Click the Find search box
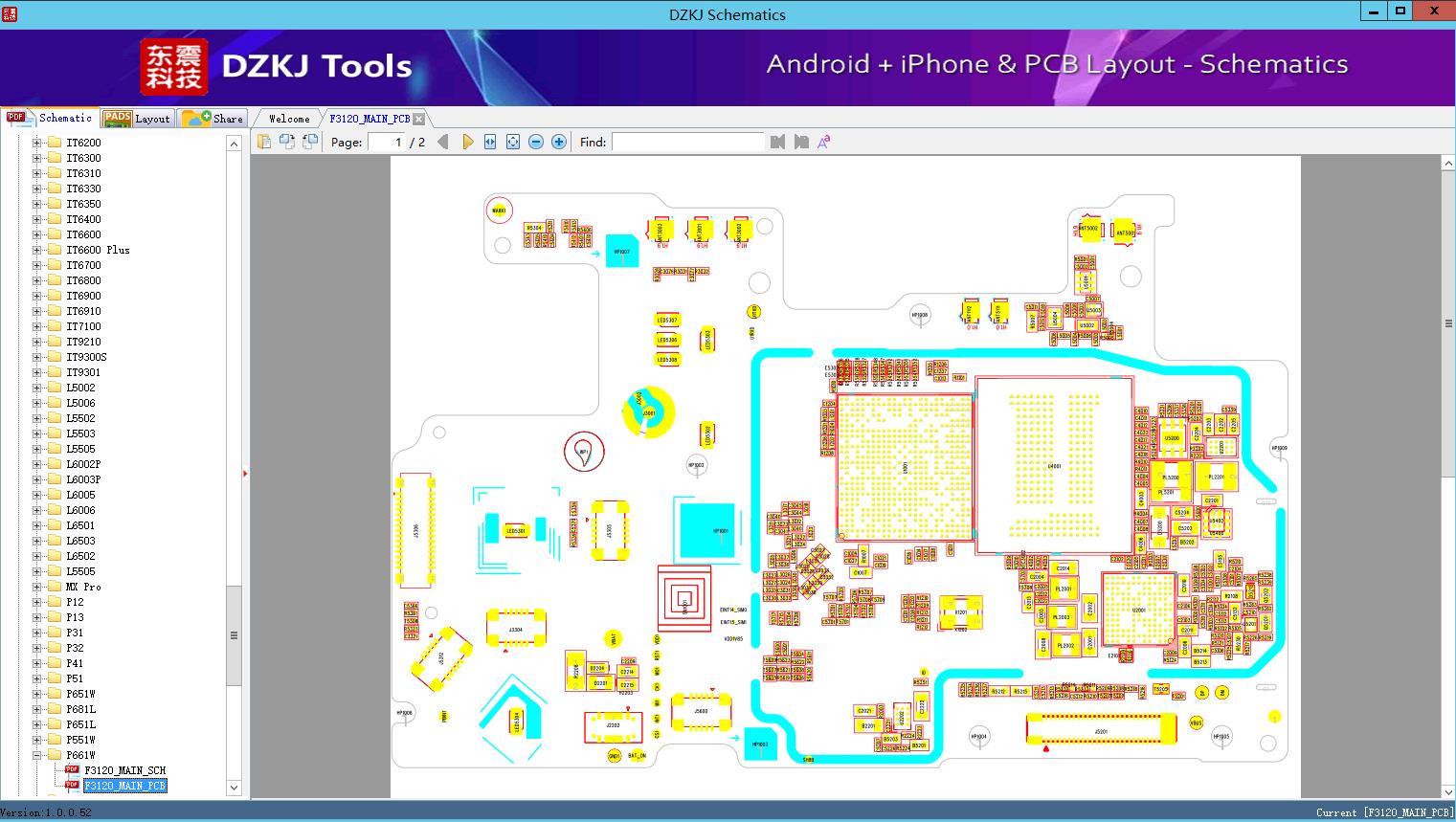This screenshot has height=822, width=1456. [x=688, y=142]
